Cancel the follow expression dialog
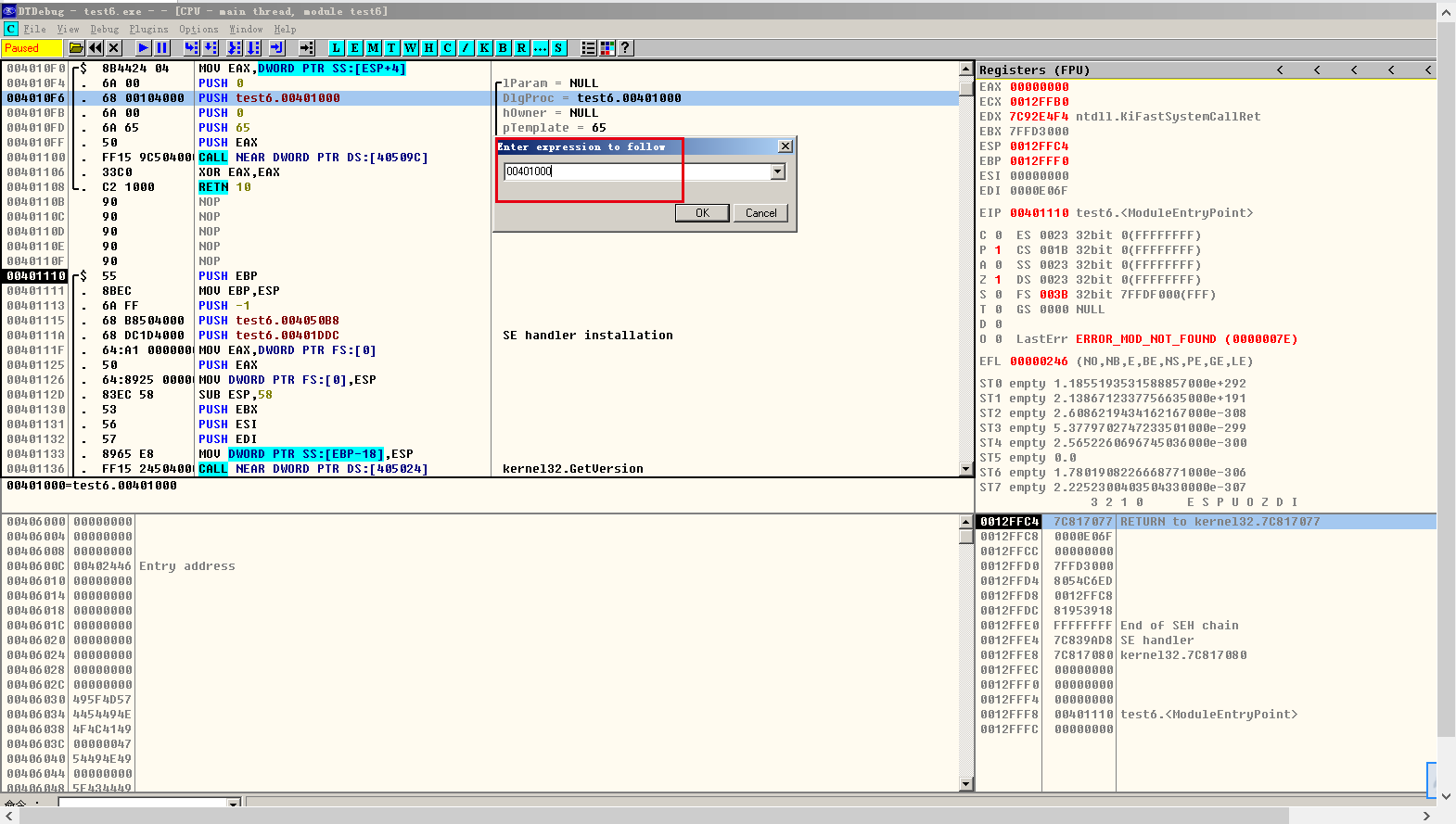The width and height of the screenshot is (1456, 824). [x=760, y=213]
